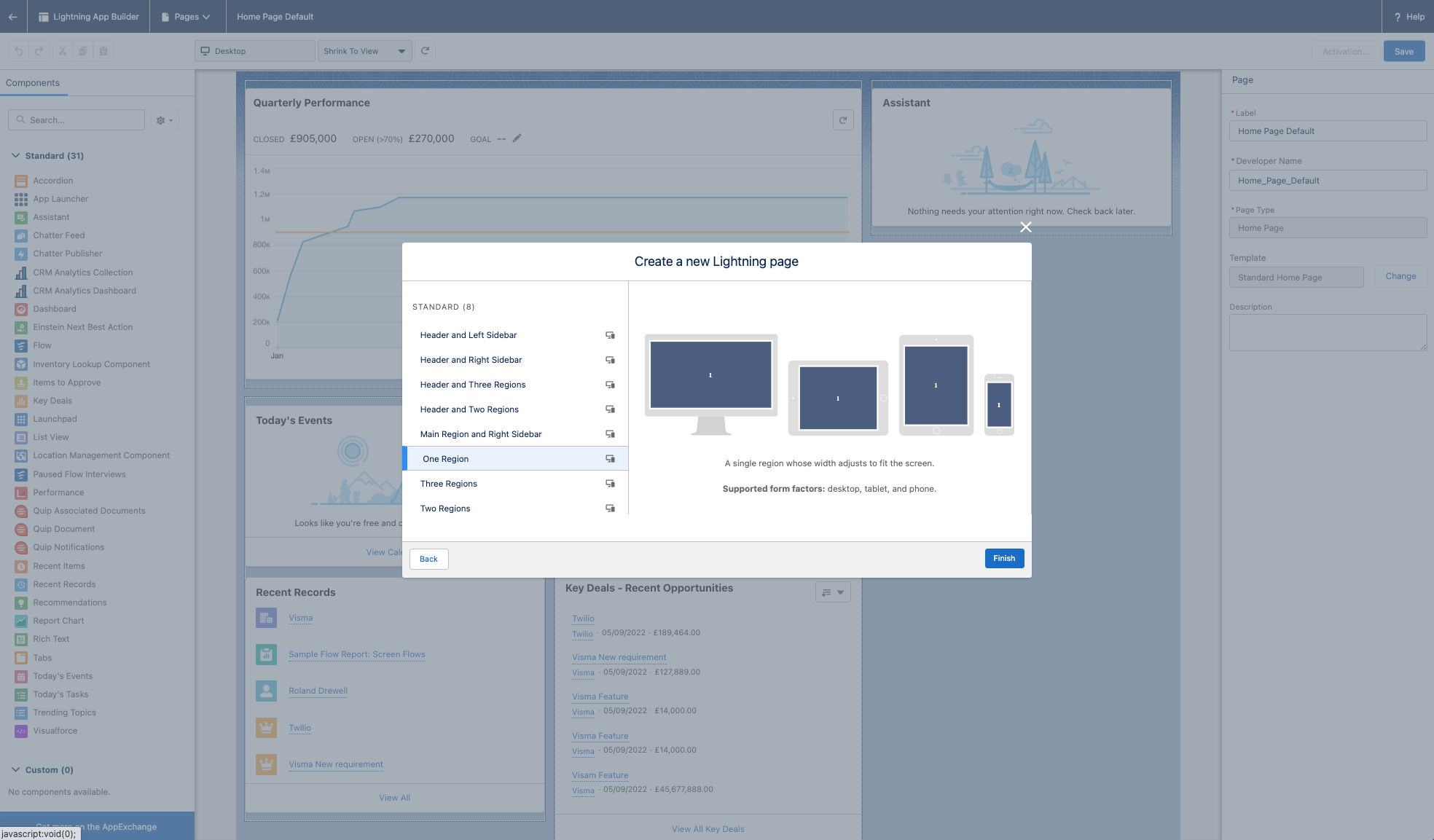Screen dimensions: 1434x840
Task: Change the Standard Home Page template
Action: [1399, 276]
